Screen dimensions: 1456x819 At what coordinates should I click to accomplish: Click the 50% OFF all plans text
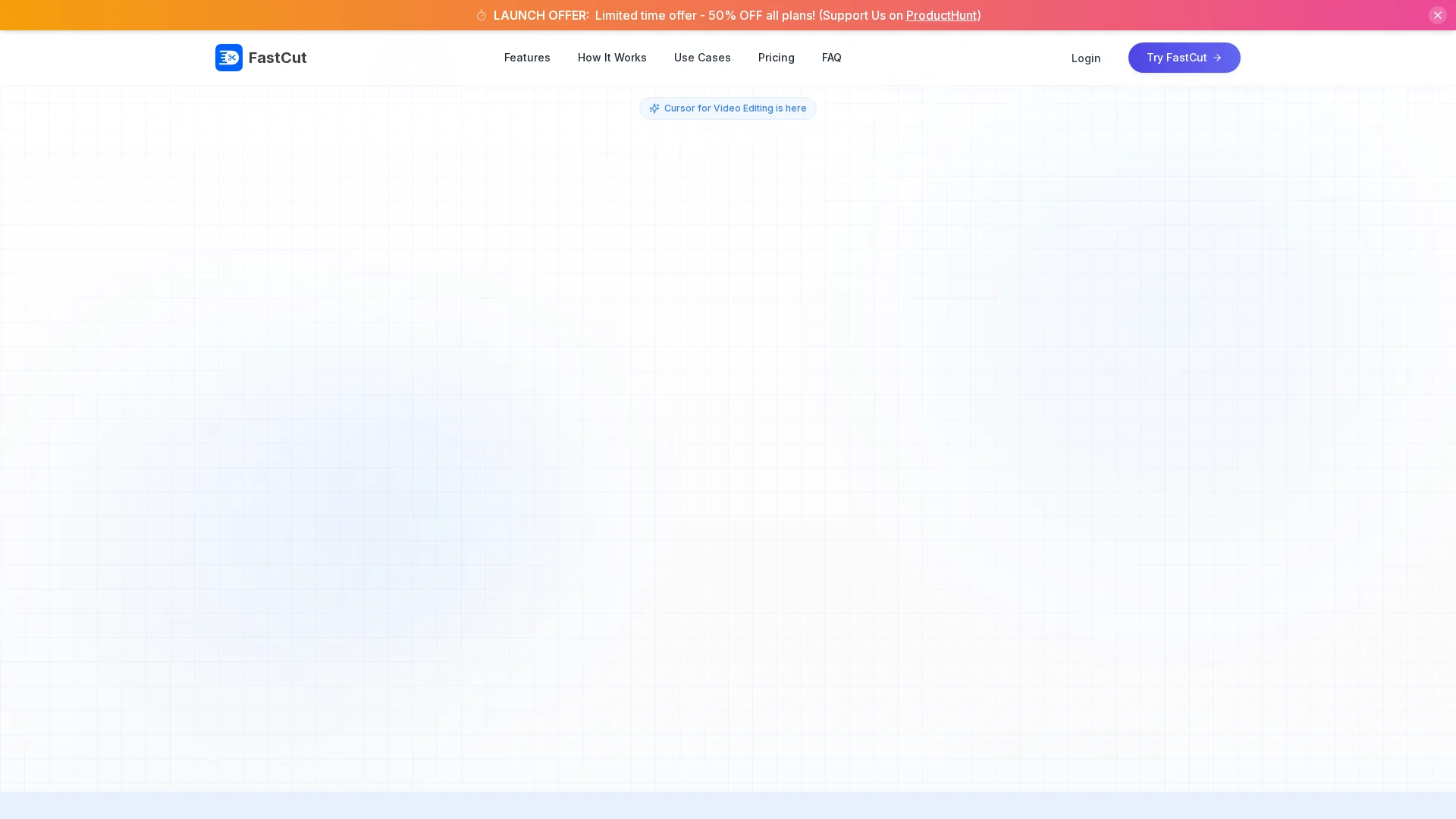tap(761, 15)
